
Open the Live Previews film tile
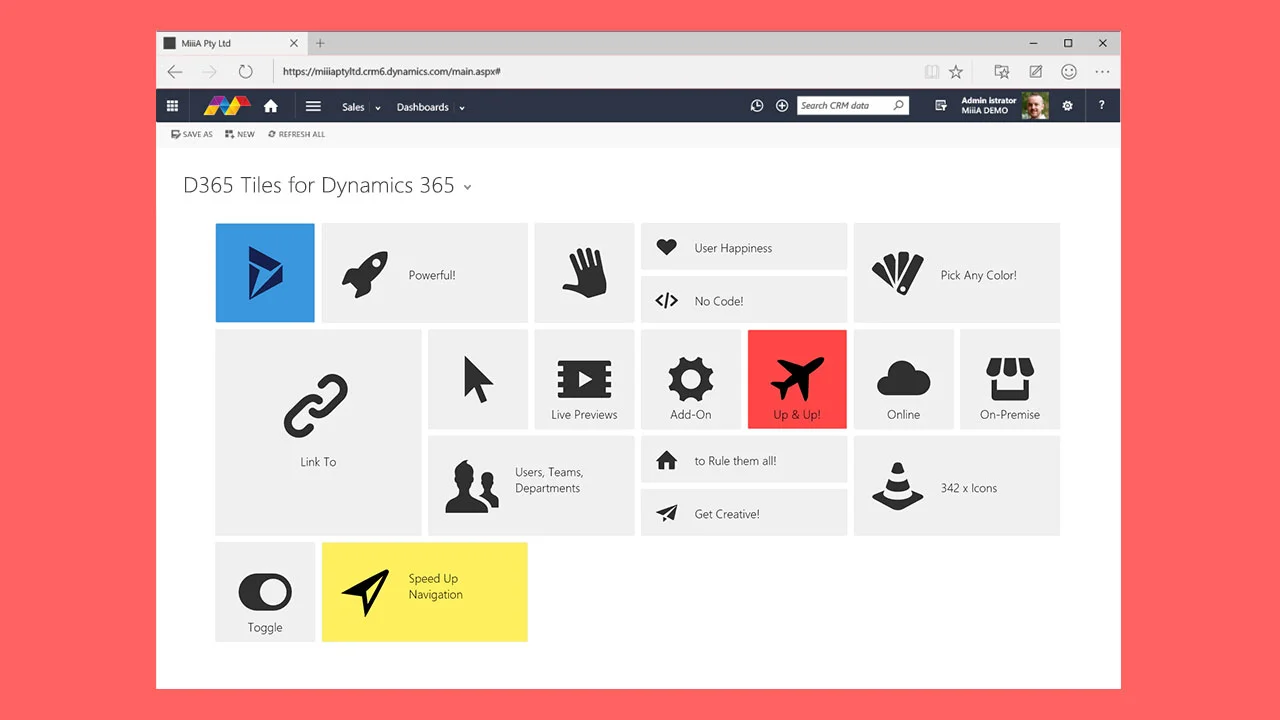tap(584, 379)
